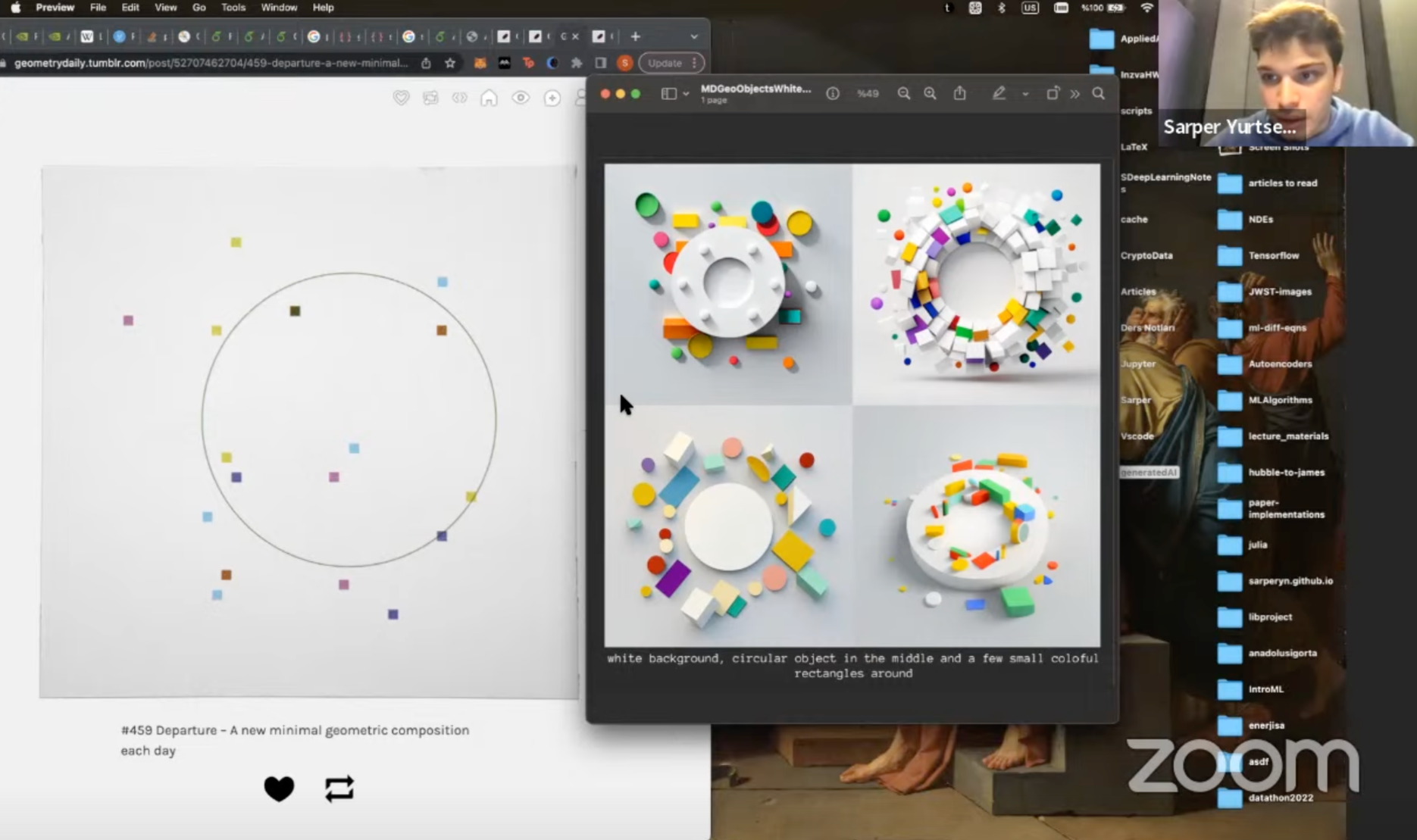This screenshot has width=1417, height=840.
Task: Open the Chrome profile avatar S
Action: click(x=624, y=64)
